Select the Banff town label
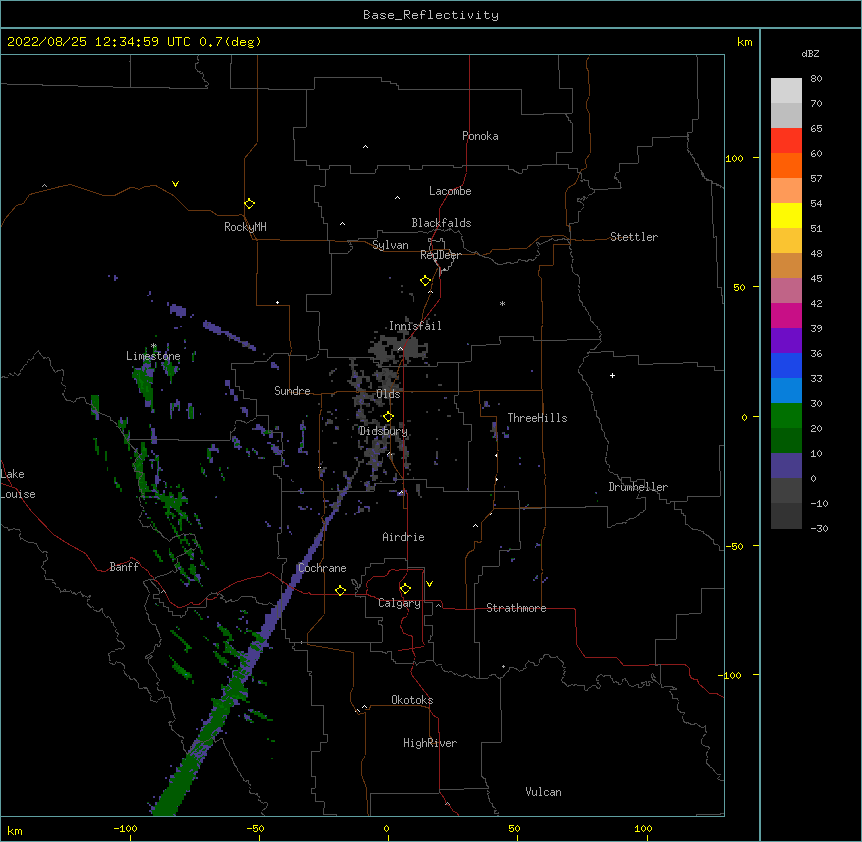 (x=124, y=567)
